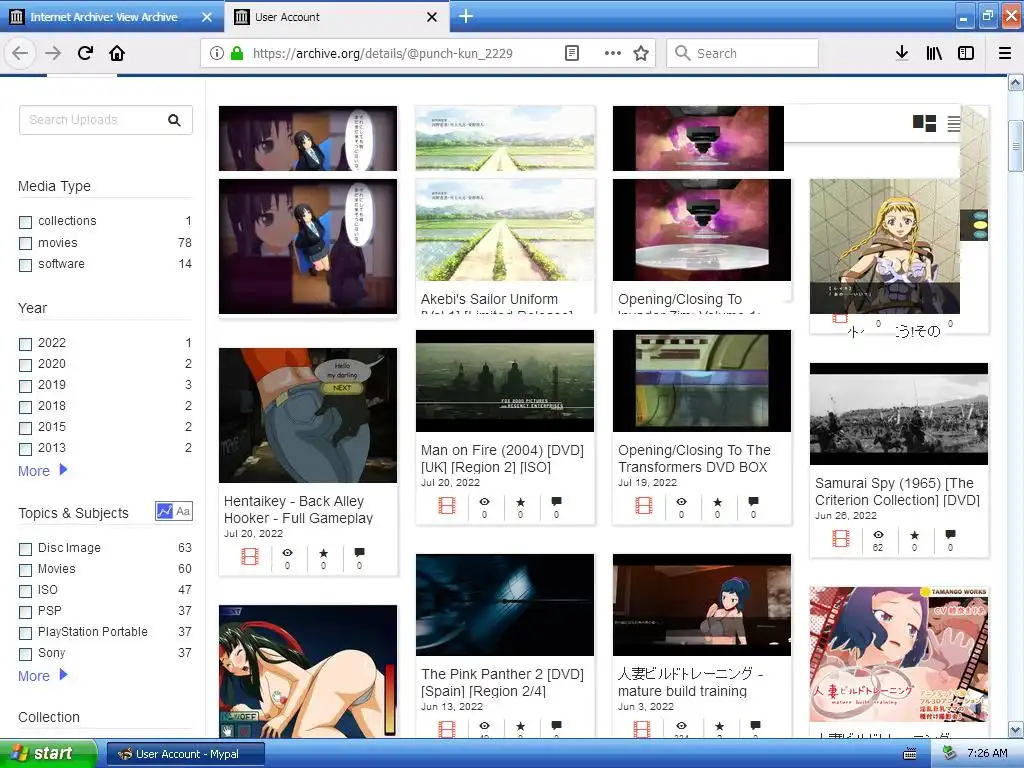
Task: Click the film icon under Hentaikey Back Alley
Action: point(250,556)
